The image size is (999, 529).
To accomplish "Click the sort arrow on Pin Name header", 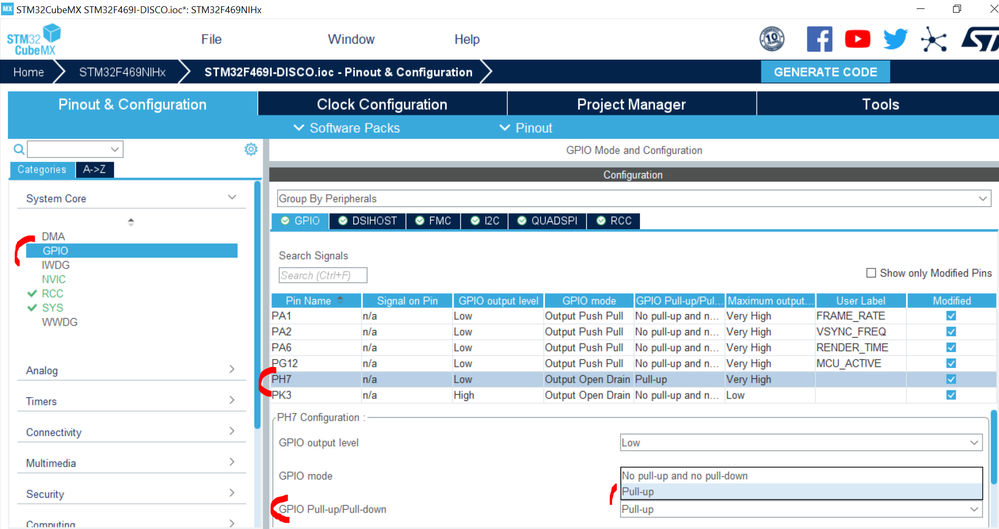I will coord(340,300).
